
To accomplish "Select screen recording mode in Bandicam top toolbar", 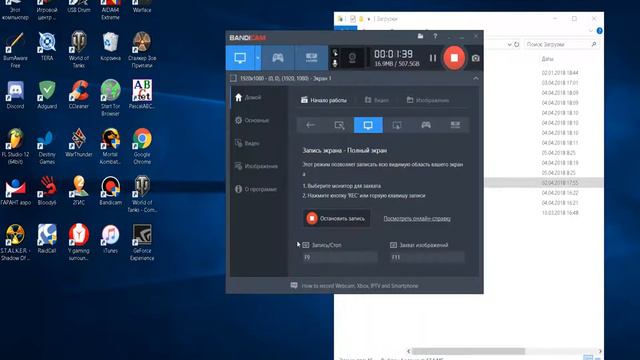I will pos(240,58).
